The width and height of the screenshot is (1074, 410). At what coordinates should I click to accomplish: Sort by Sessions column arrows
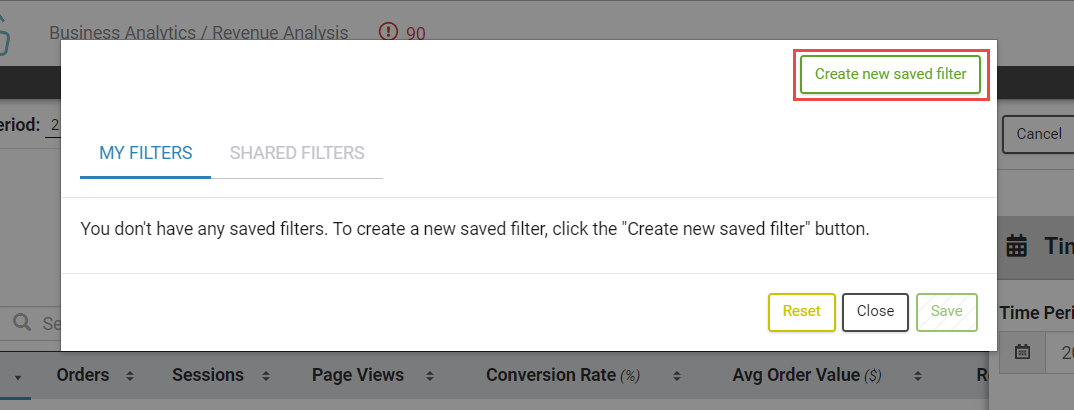coord(266,376)
